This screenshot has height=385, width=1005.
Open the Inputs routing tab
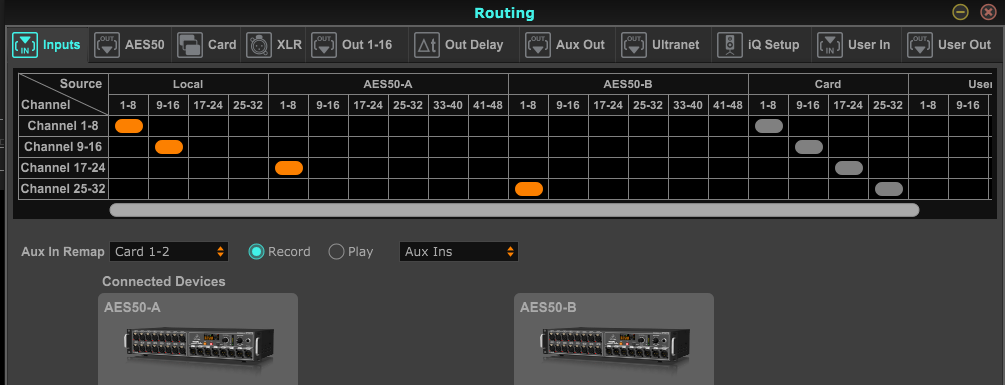[x=47, y=45]
